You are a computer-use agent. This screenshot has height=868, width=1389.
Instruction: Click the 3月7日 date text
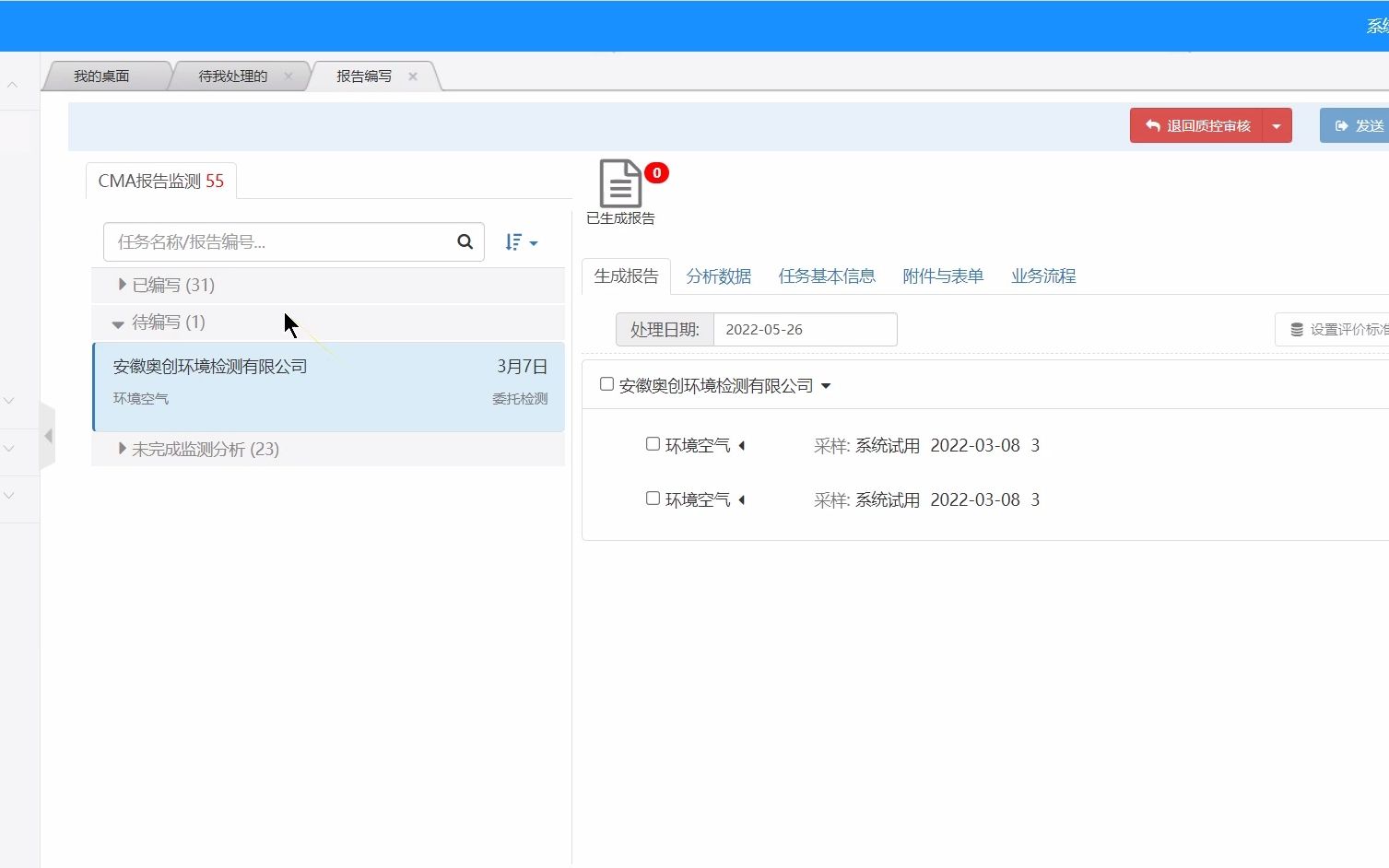click(x=522, y=367)
